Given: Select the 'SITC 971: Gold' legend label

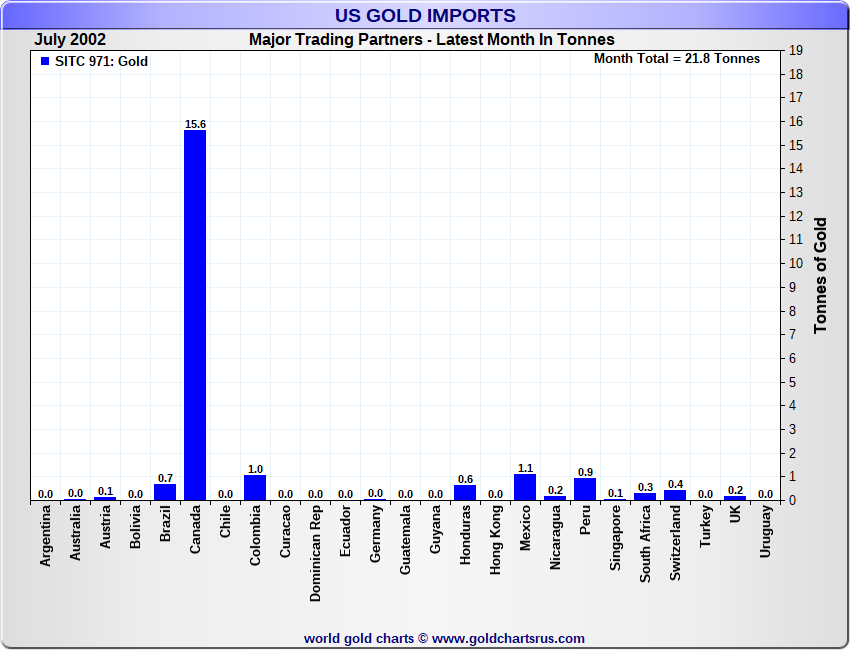Looking at the screenshot, I should tap(101, 61).
